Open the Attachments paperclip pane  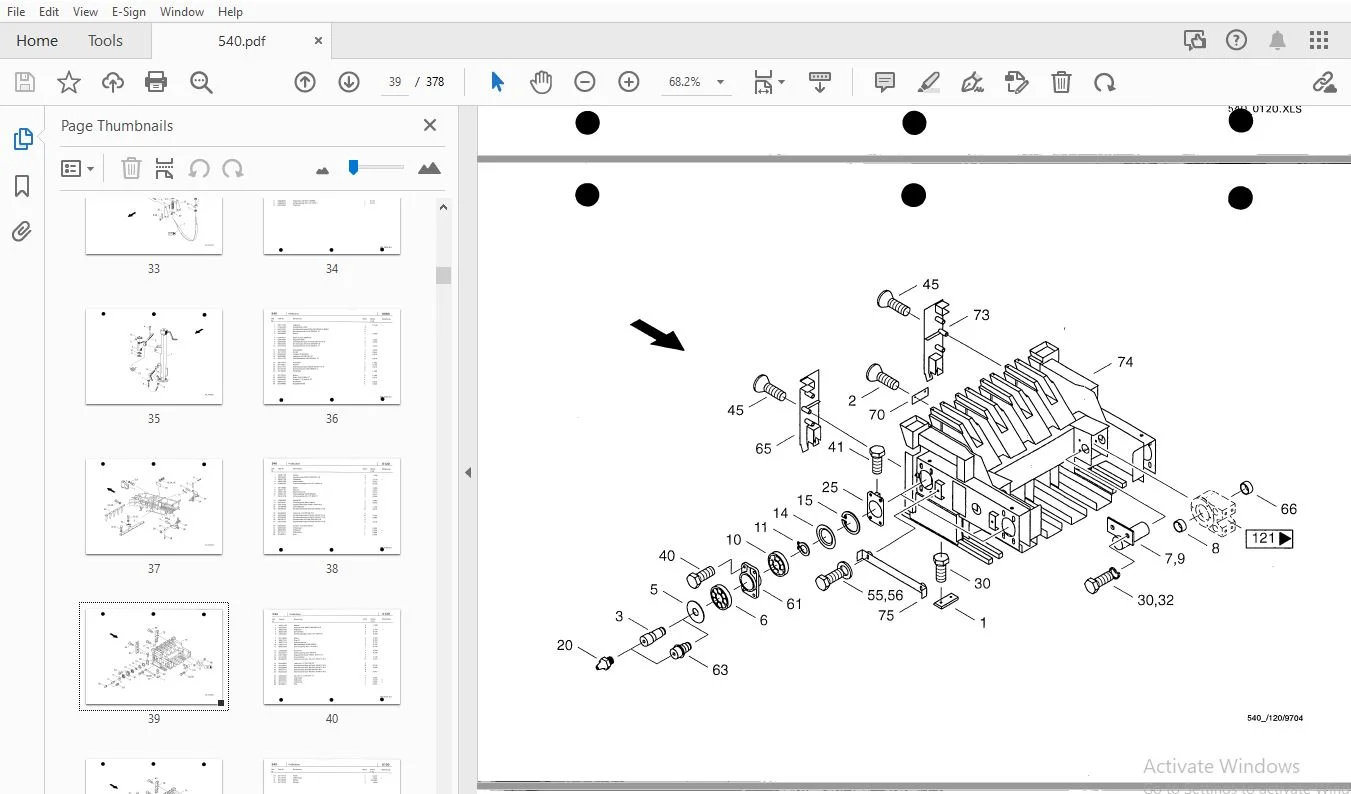pos(22,232)
